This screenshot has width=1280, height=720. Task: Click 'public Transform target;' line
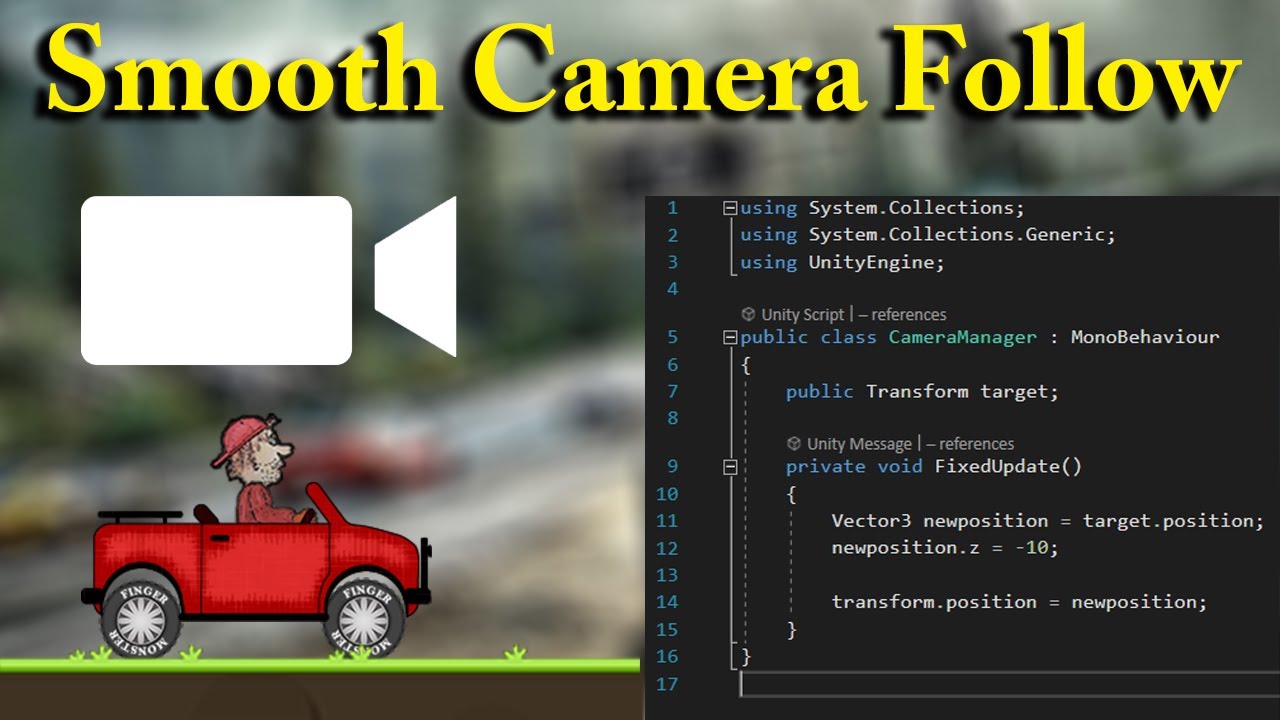point(922,391)
